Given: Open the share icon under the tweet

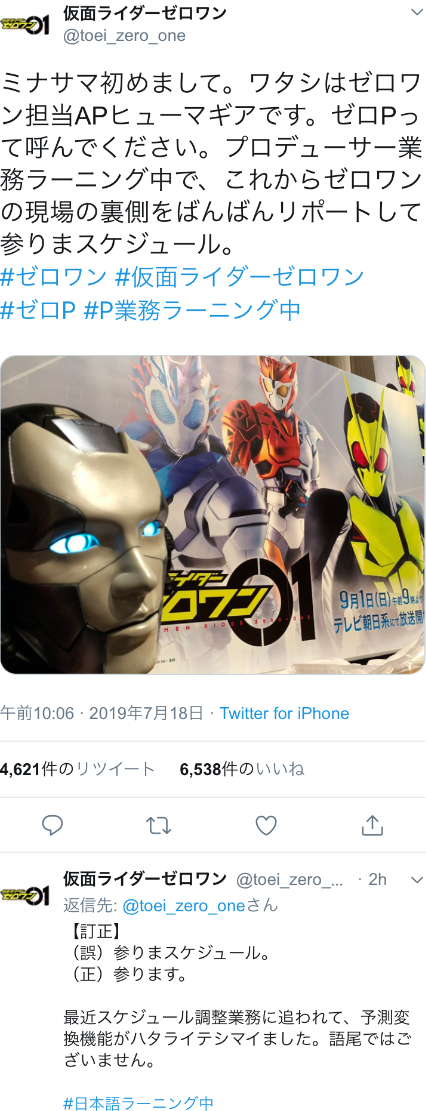Looking at the screenshot, I should click(372, 824).
